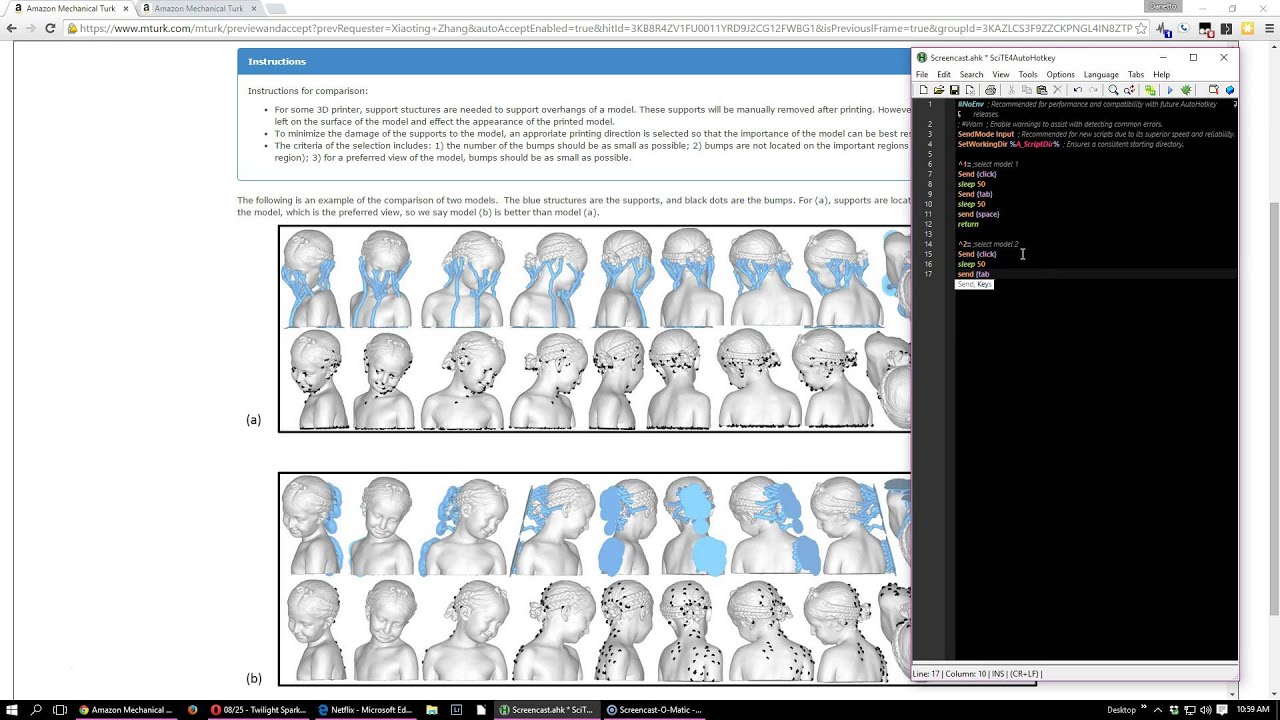1280x720 pixels.
Task: Open File menu in SciTE
Action: [x=922, y=74]
